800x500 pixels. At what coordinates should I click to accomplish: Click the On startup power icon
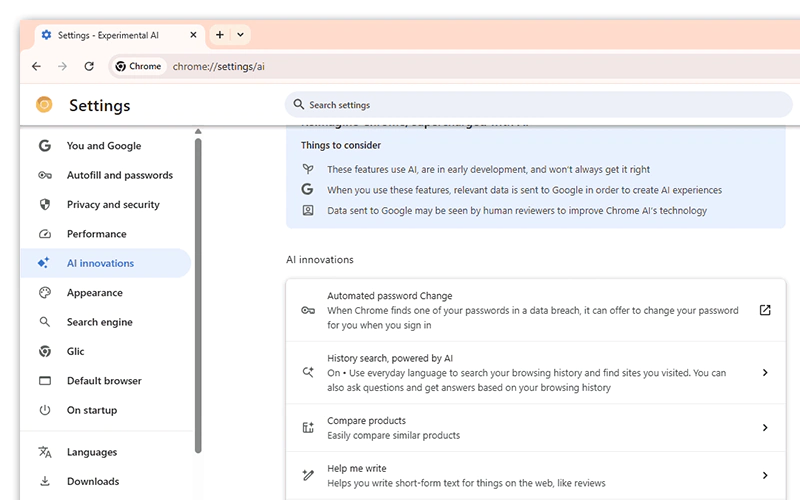click(x=44, y=410)
